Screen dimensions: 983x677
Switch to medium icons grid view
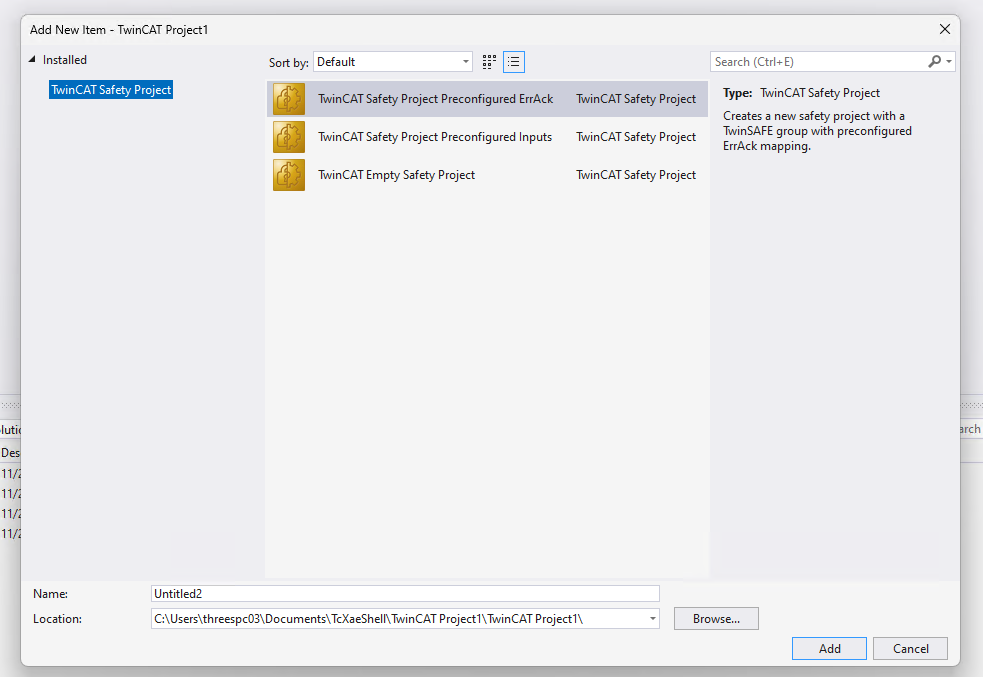point(489,62)
